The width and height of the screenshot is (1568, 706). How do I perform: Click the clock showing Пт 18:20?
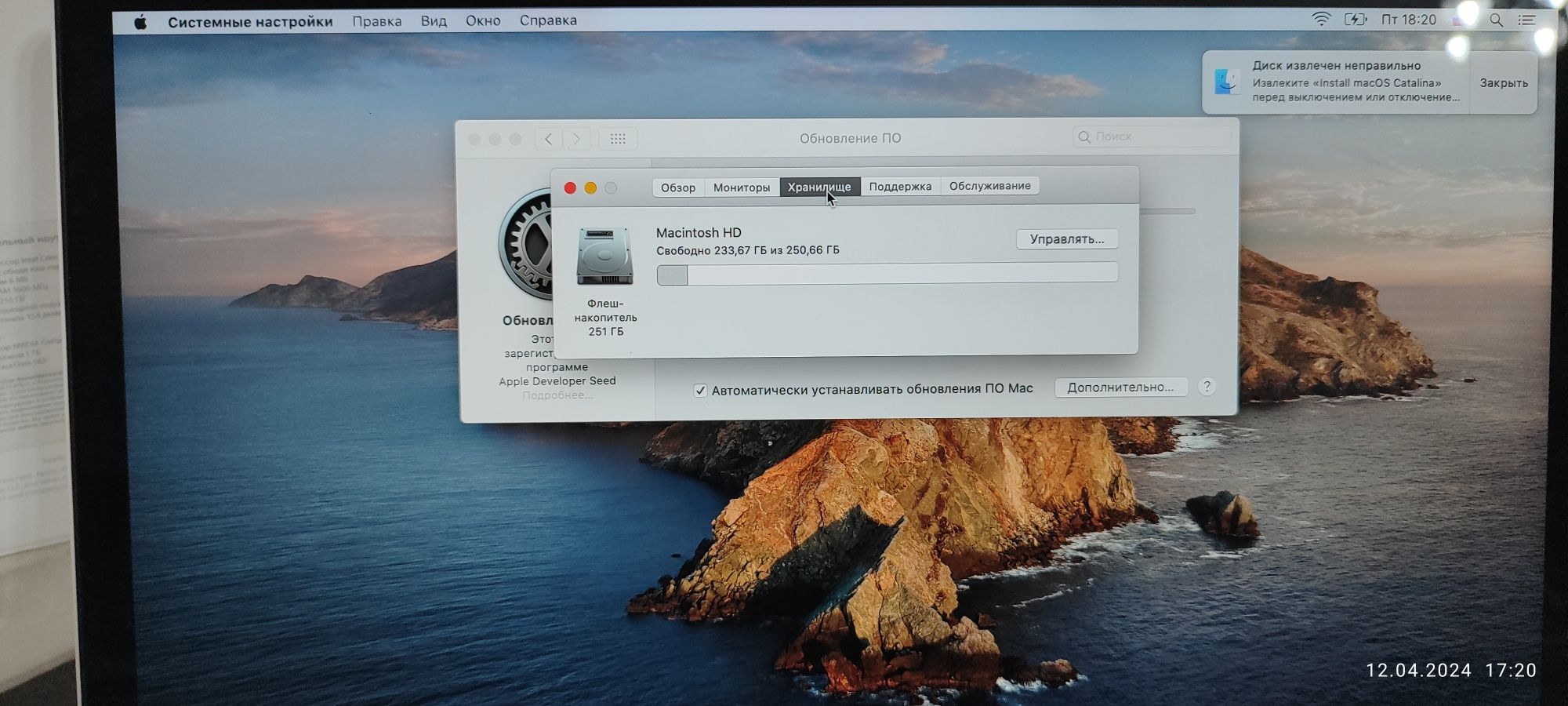click(x=1409, y=20)
